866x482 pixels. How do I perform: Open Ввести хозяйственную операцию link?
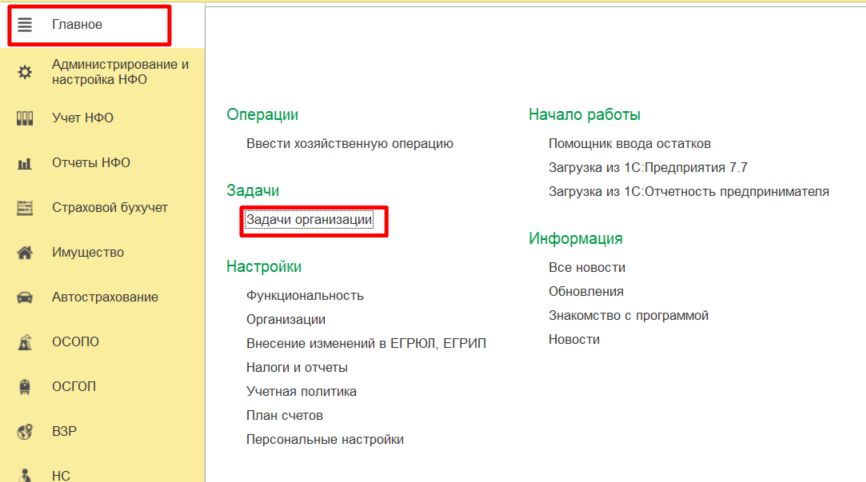coord(349,143)
